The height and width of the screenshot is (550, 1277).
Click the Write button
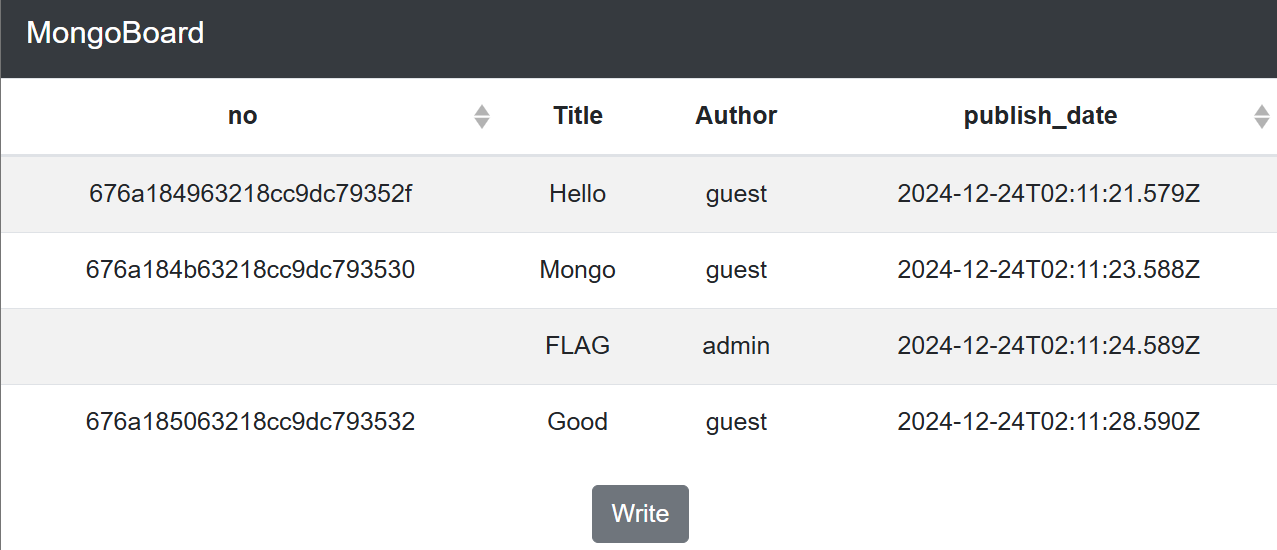pyautogui.click(x=640, y=514)
